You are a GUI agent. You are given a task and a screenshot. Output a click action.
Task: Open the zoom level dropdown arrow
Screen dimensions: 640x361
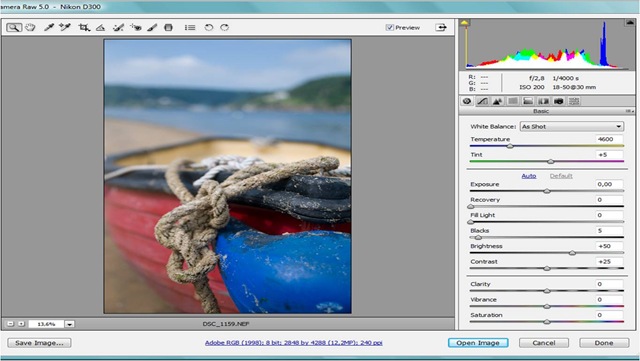[70, 324]
